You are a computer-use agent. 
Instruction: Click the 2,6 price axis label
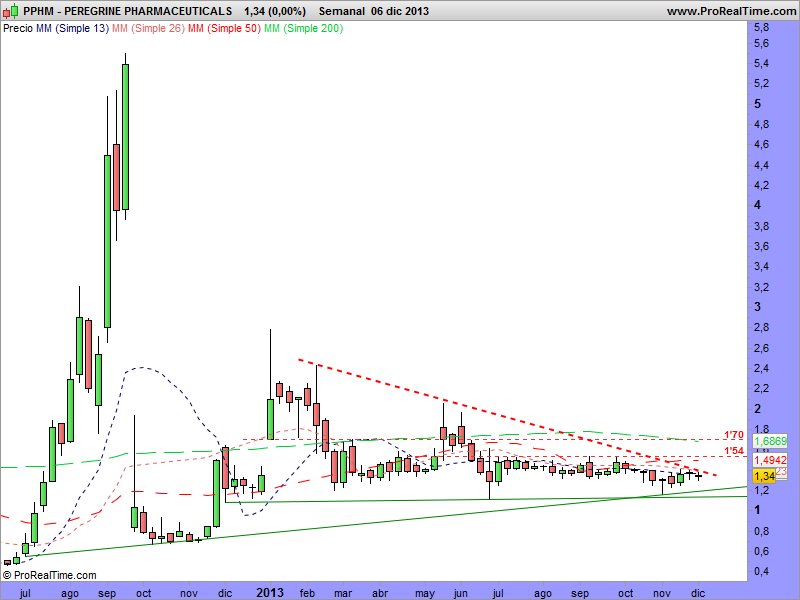pos(762,348)
